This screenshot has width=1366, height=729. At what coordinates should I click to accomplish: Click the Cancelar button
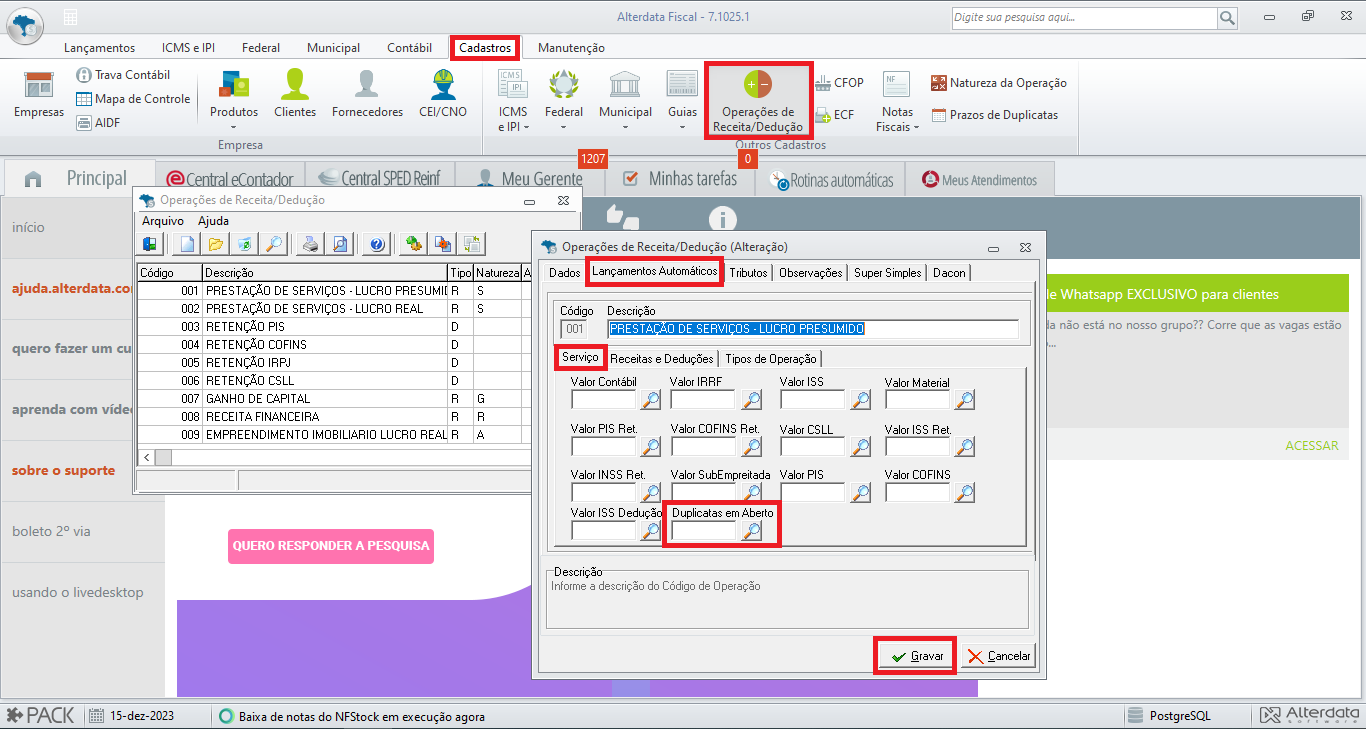pyautogui.click(x=998, y=656)
